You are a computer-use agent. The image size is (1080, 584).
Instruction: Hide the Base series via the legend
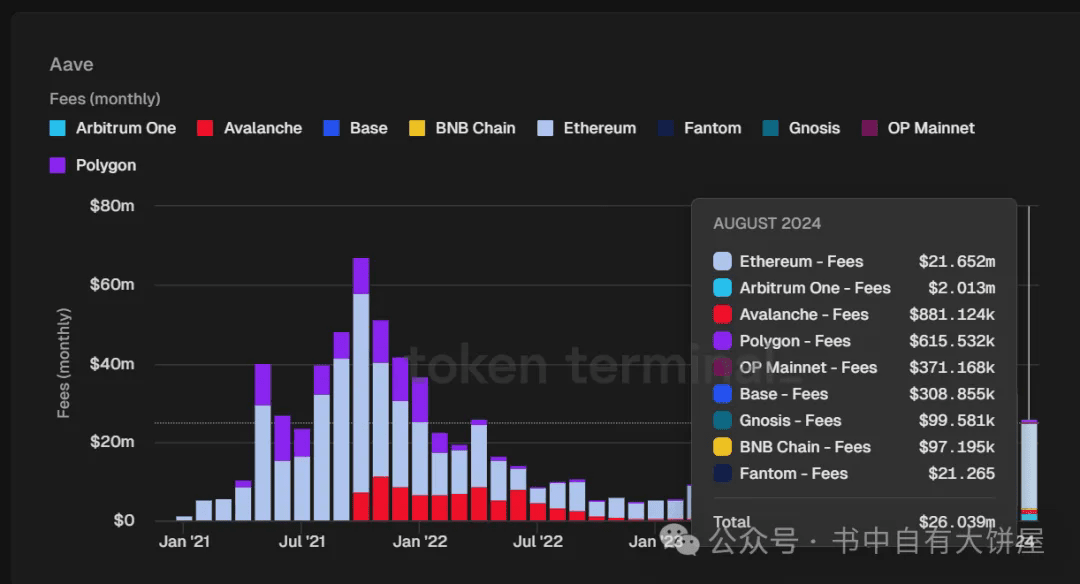click(x=355, y=128)
